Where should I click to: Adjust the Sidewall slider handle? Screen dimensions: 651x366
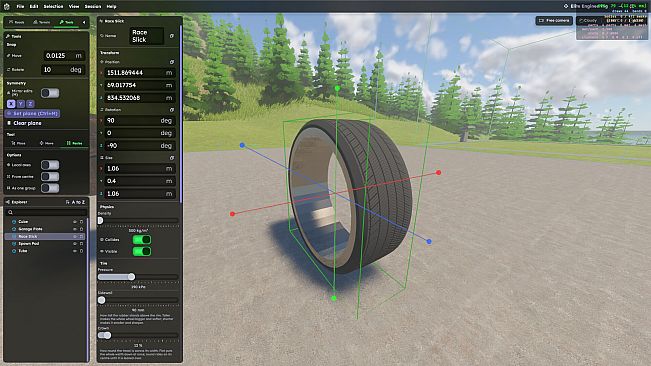[x=102, y=300]
